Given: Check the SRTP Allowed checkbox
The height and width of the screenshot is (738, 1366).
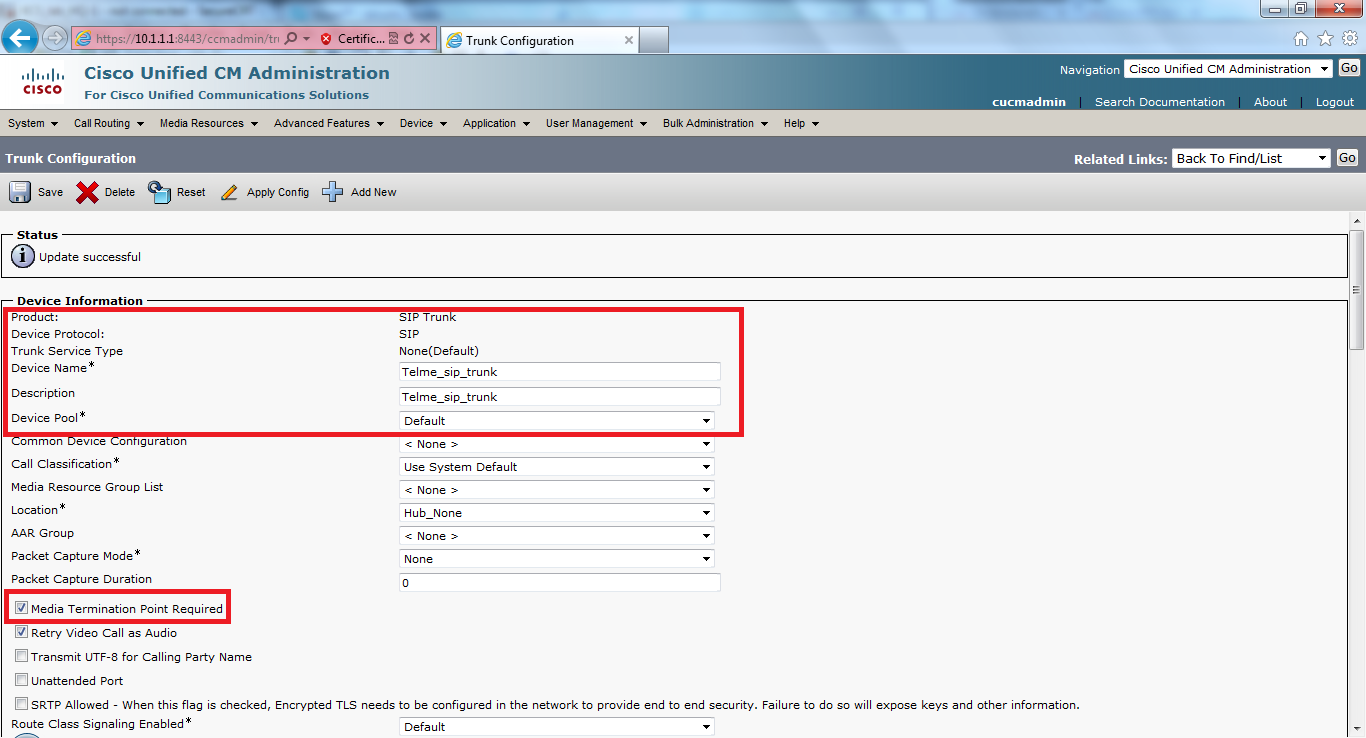Looking at the screenshot, I should (x=22, y=704).
